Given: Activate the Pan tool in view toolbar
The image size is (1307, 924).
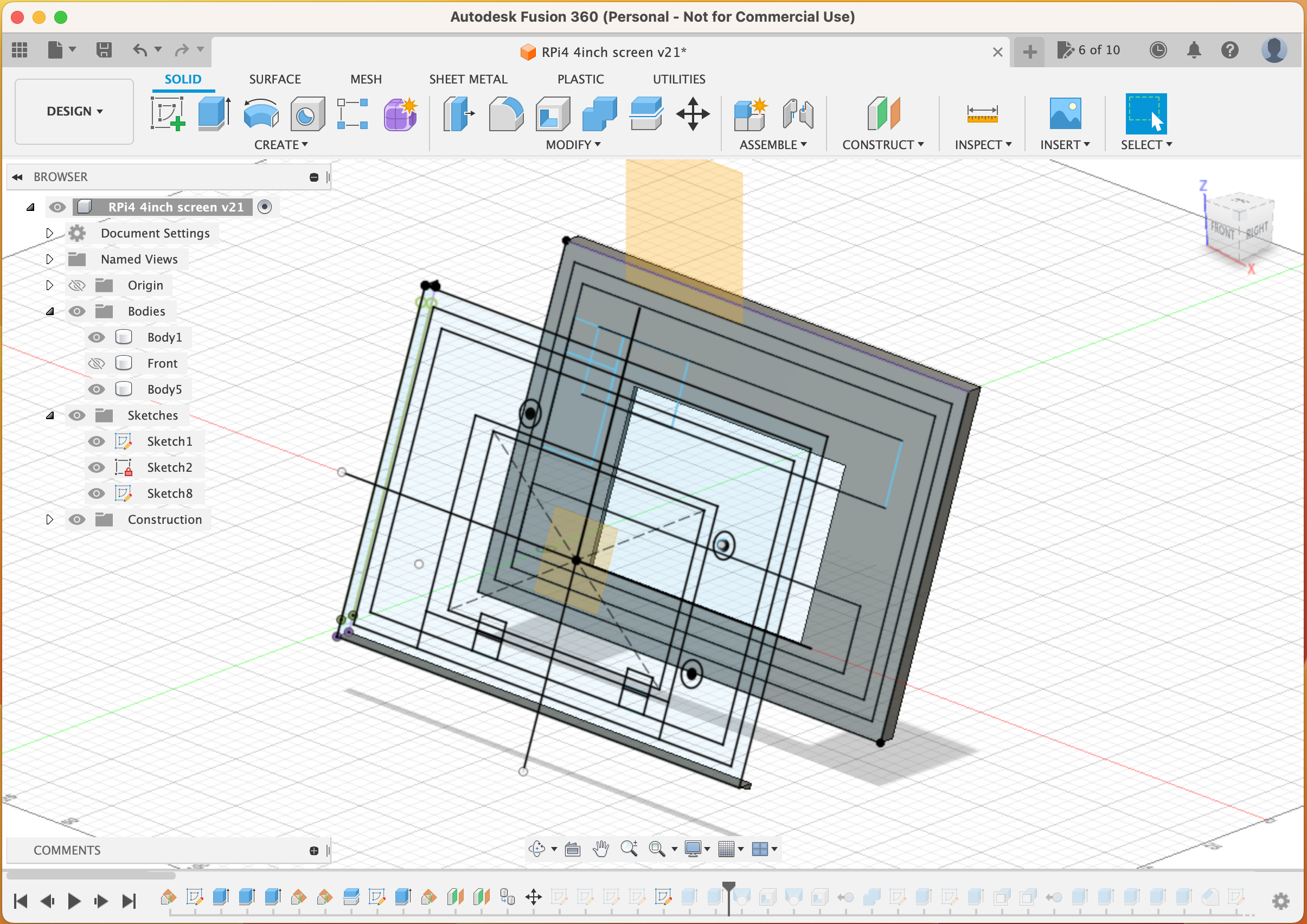Looking at the screenshot, I should (x=601, y=849).
